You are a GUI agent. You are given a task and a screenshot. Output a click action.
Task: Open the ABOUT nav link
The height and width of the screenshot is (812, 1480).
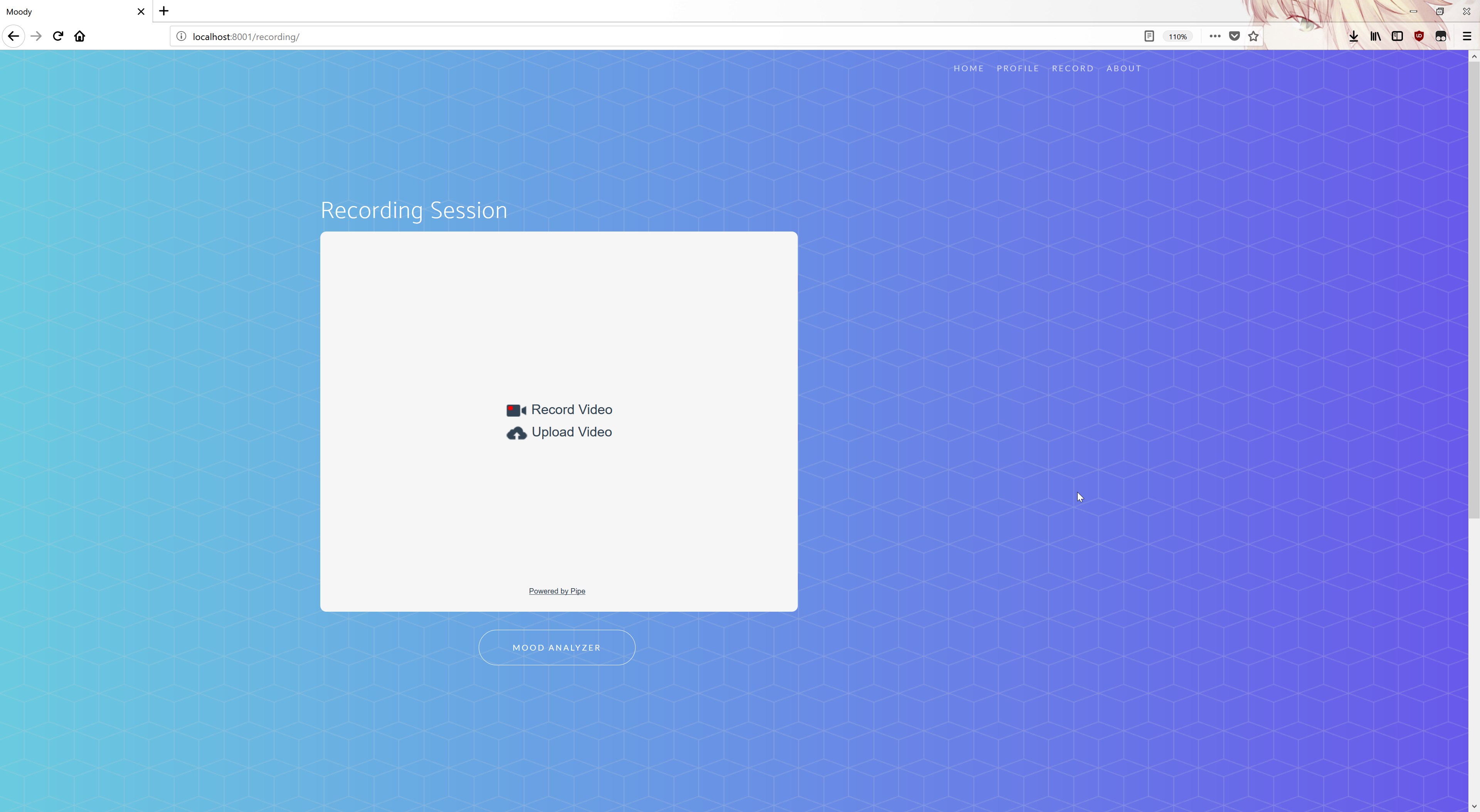pos(1123,68)
